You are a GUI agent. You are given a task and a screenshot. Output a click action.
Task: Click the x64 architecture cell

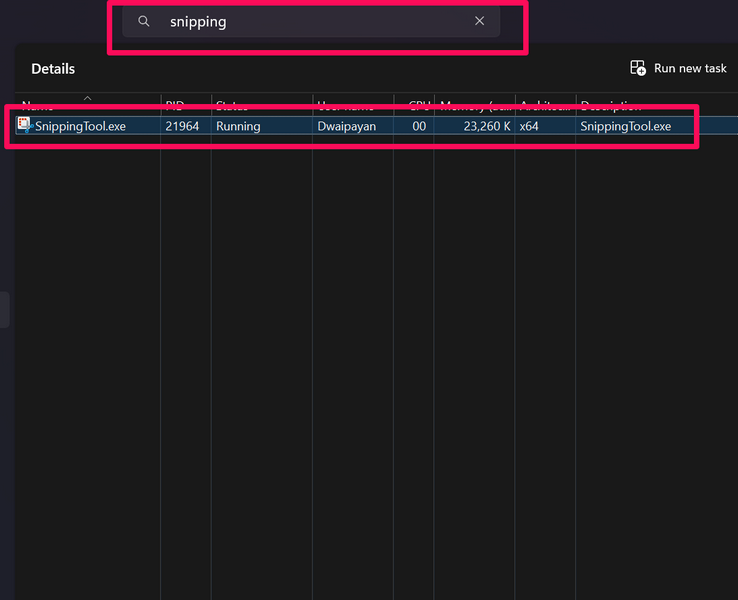coord(529,126)
